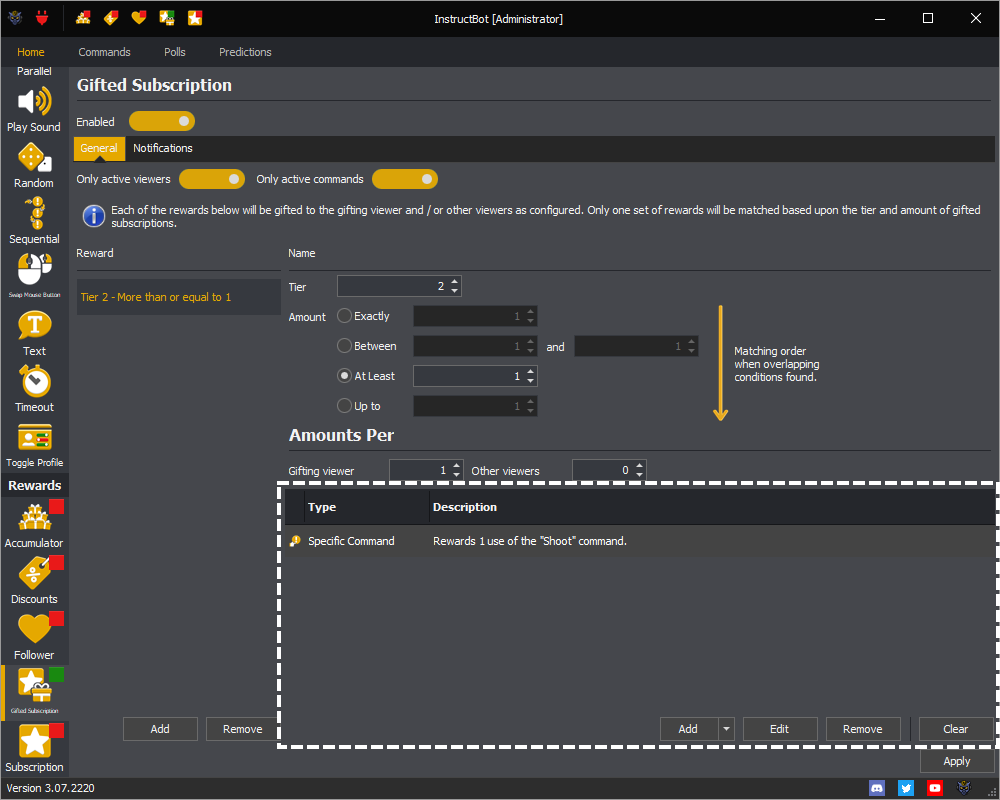1000x800 pixels.
Task: Open the Add button dropdown arrow
Action: click(x=726, y=729)
